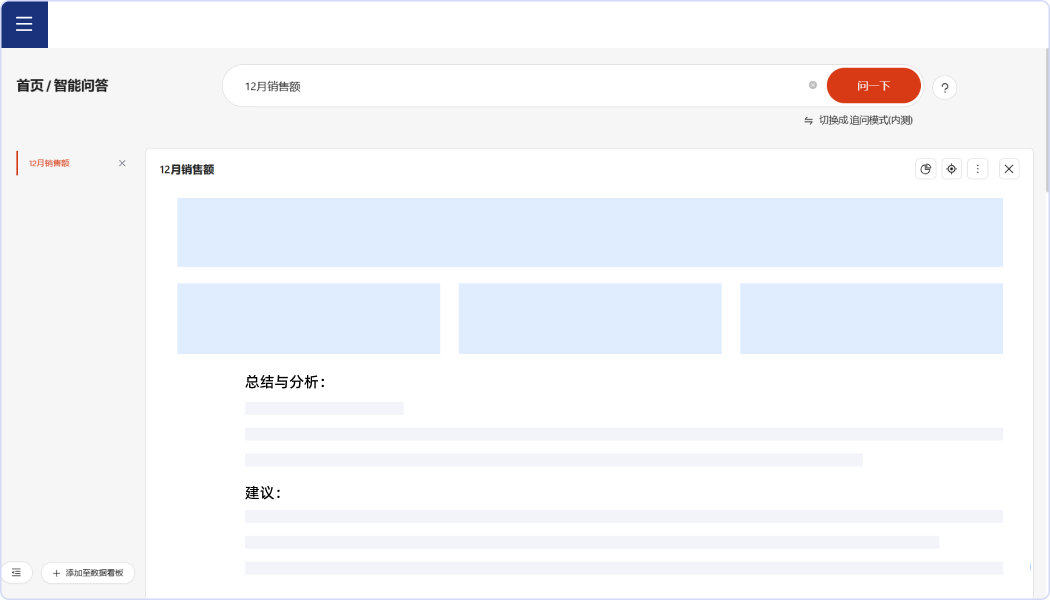Click 首页 in the breadcrumb
The width and height of the screenshot is (1050, 600).
(29, 86)
